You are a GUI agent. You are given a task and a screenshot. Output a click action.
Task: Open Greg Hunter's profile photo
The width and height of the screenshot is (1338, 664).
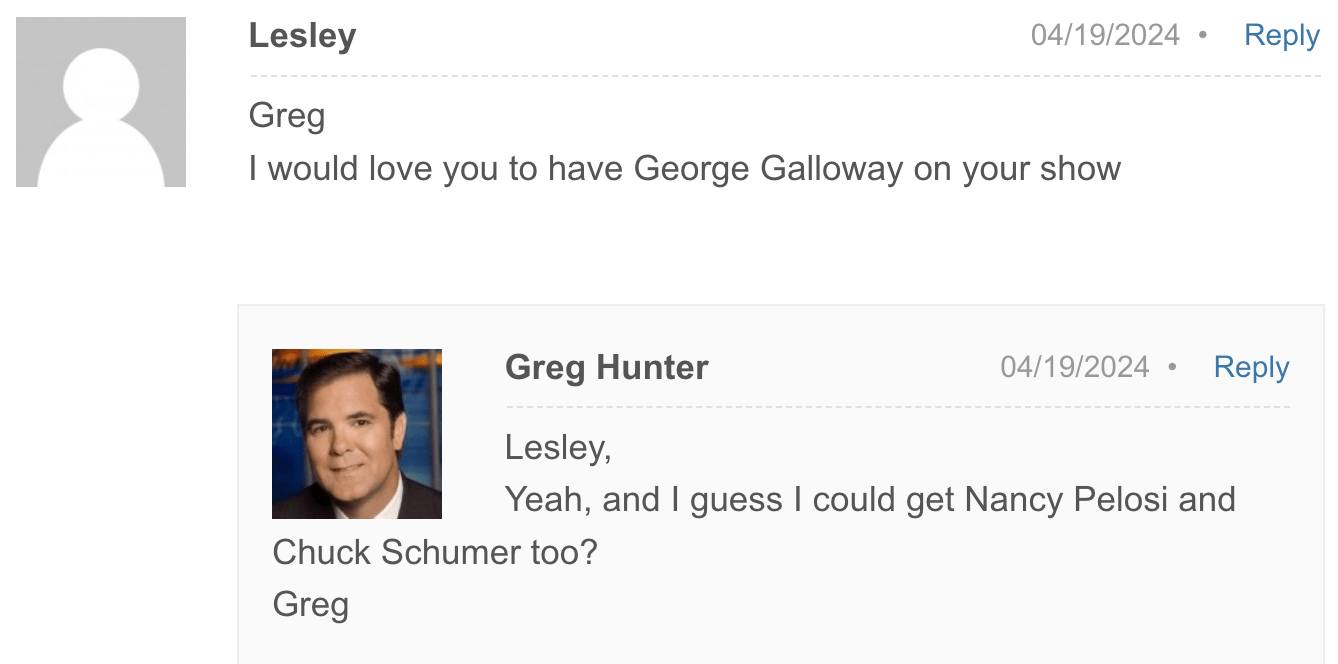(357, 433)
